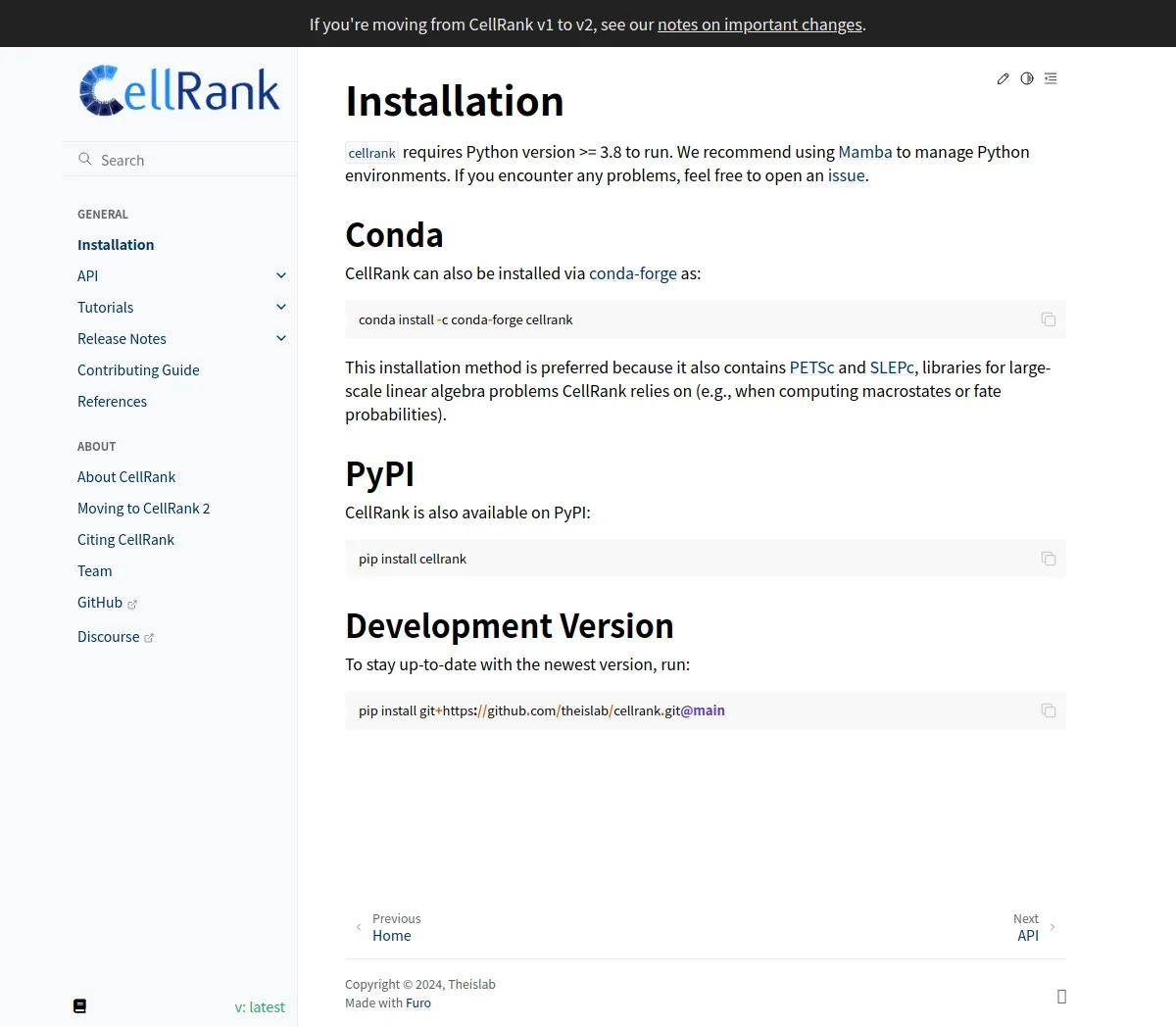Open the table of contents icon

click(x=1051, y=78)
